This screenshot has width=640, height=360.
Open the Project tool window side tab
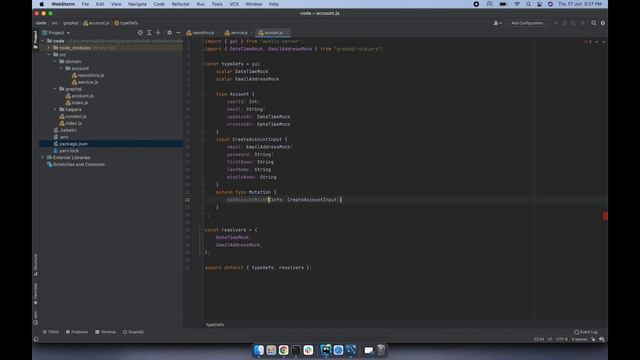tap(36, 40)
